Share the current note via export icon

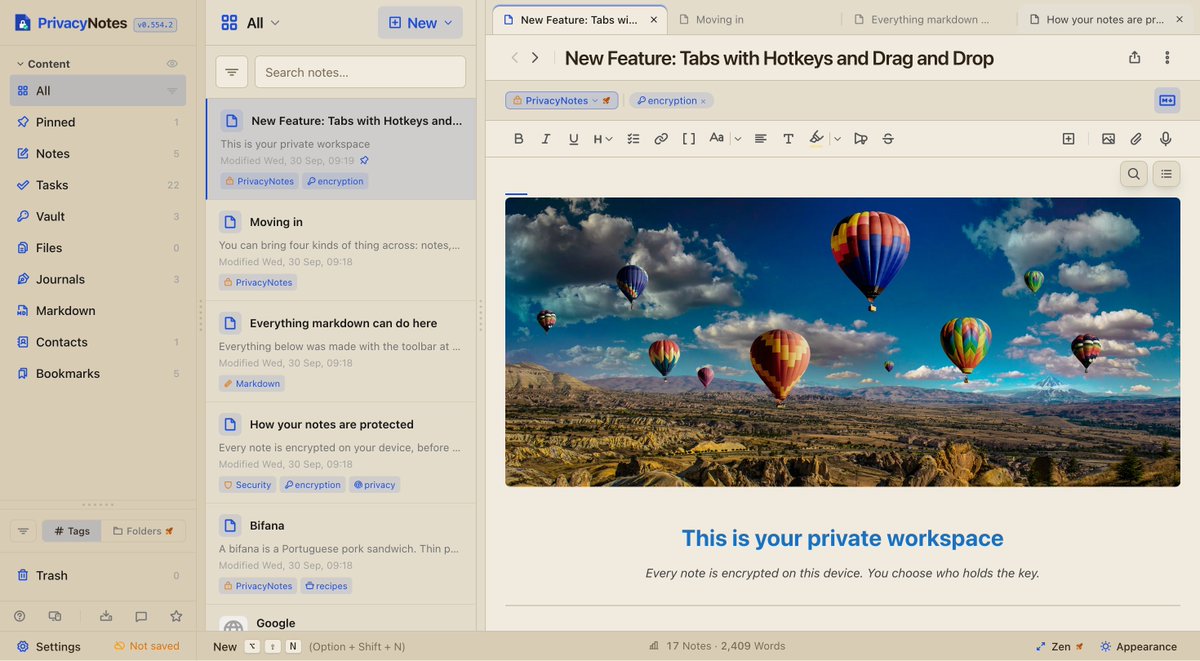1135,58
